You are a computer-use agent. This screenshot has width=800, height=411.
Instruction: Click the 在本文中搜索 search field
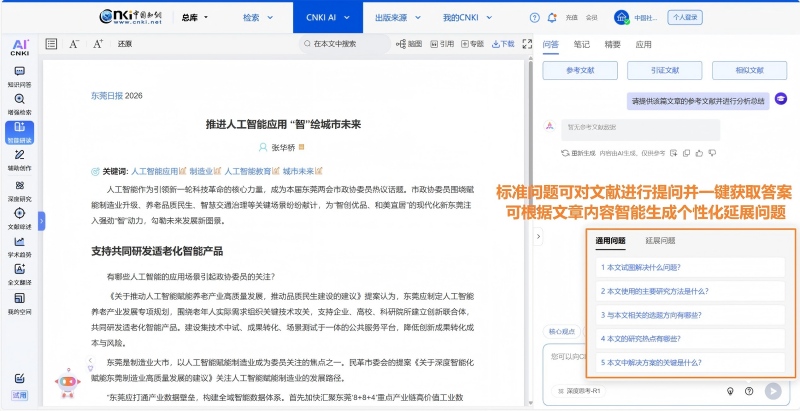pos(345,44)
